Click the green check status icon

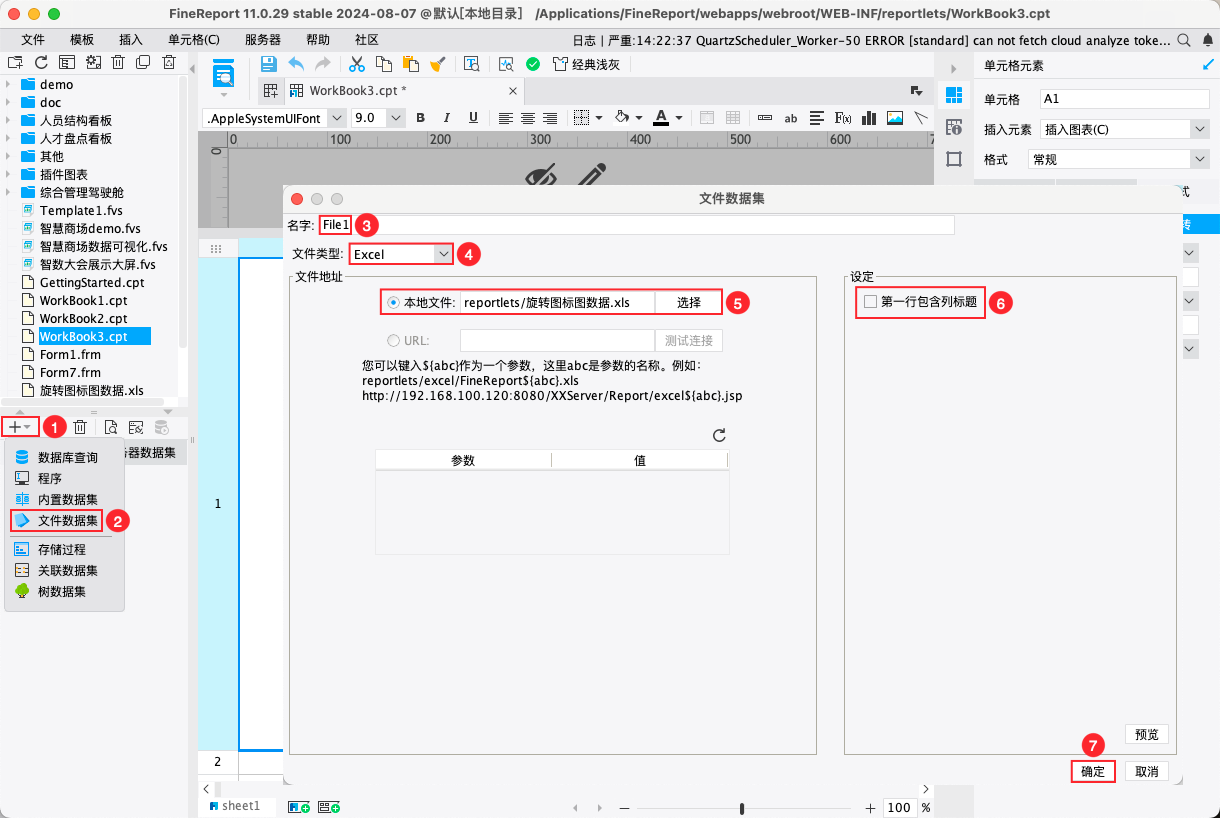[x=533, y=64]
